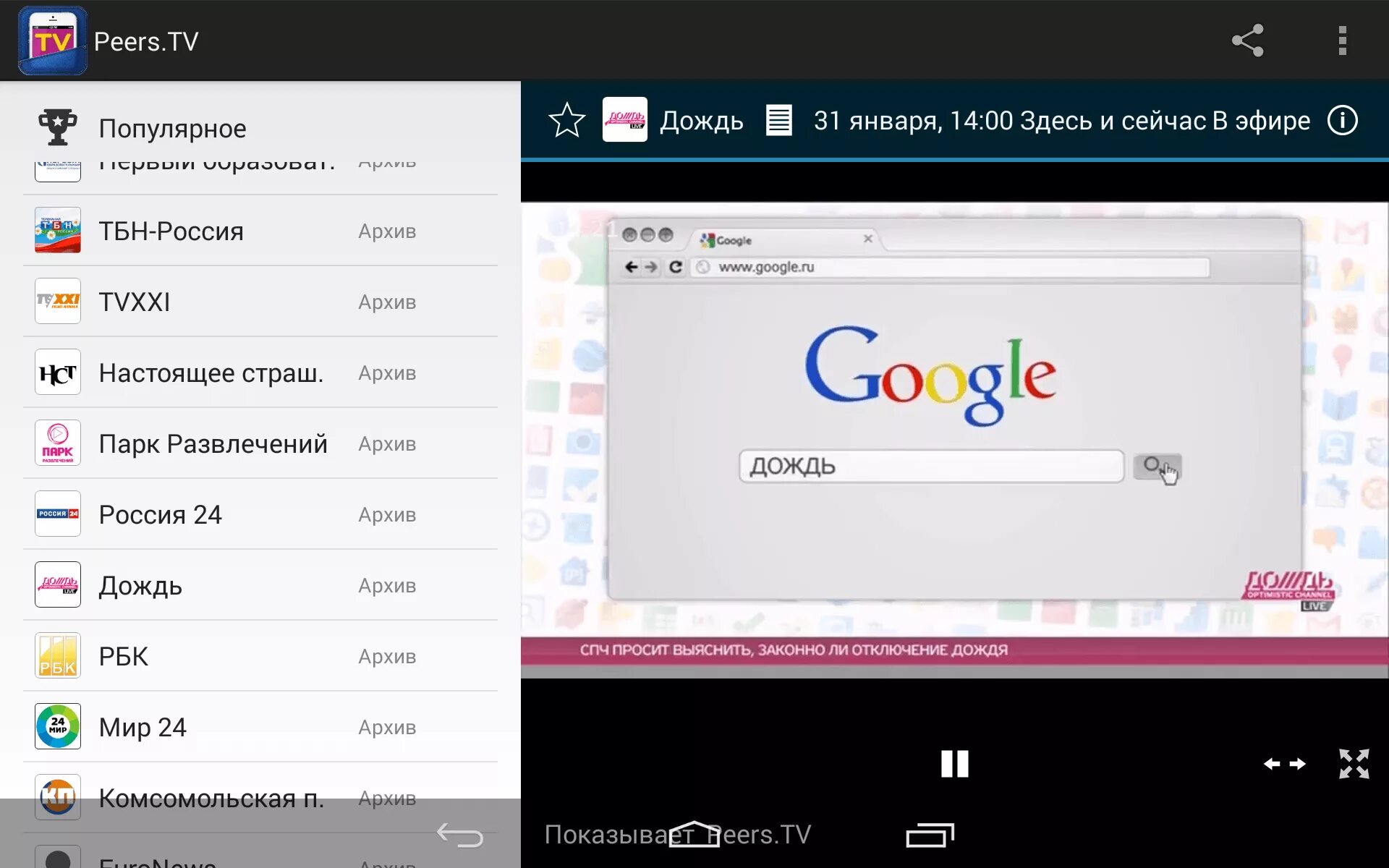
Task: Open the three-dot overflow menu
Action: 1343,41
